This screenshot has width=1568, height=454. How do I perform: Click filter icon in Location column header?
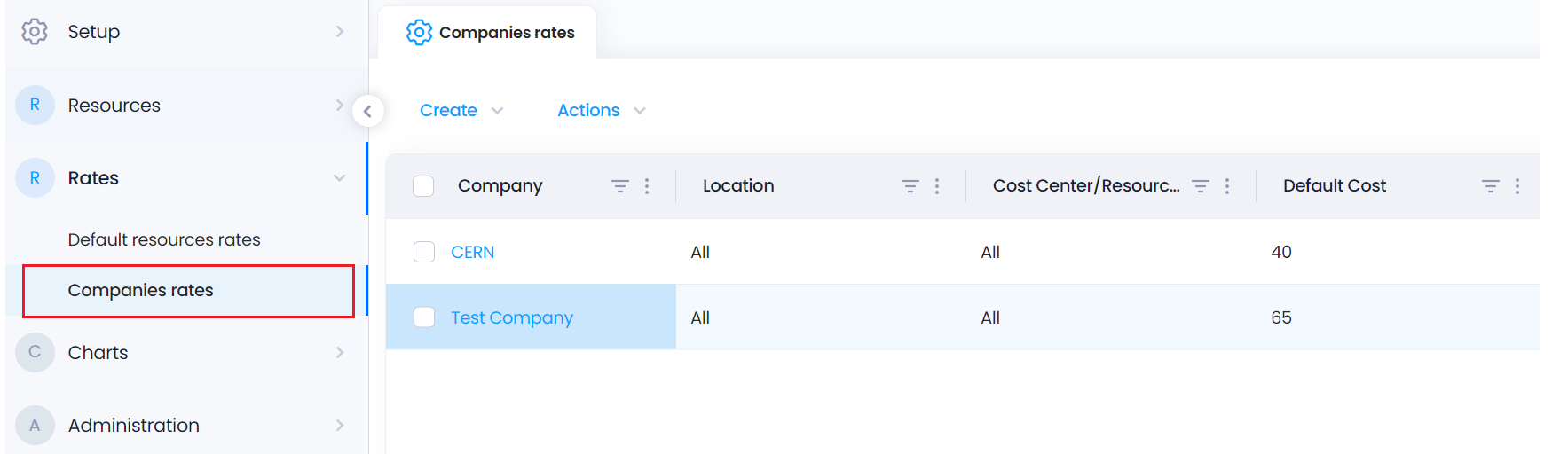(910, 186)
